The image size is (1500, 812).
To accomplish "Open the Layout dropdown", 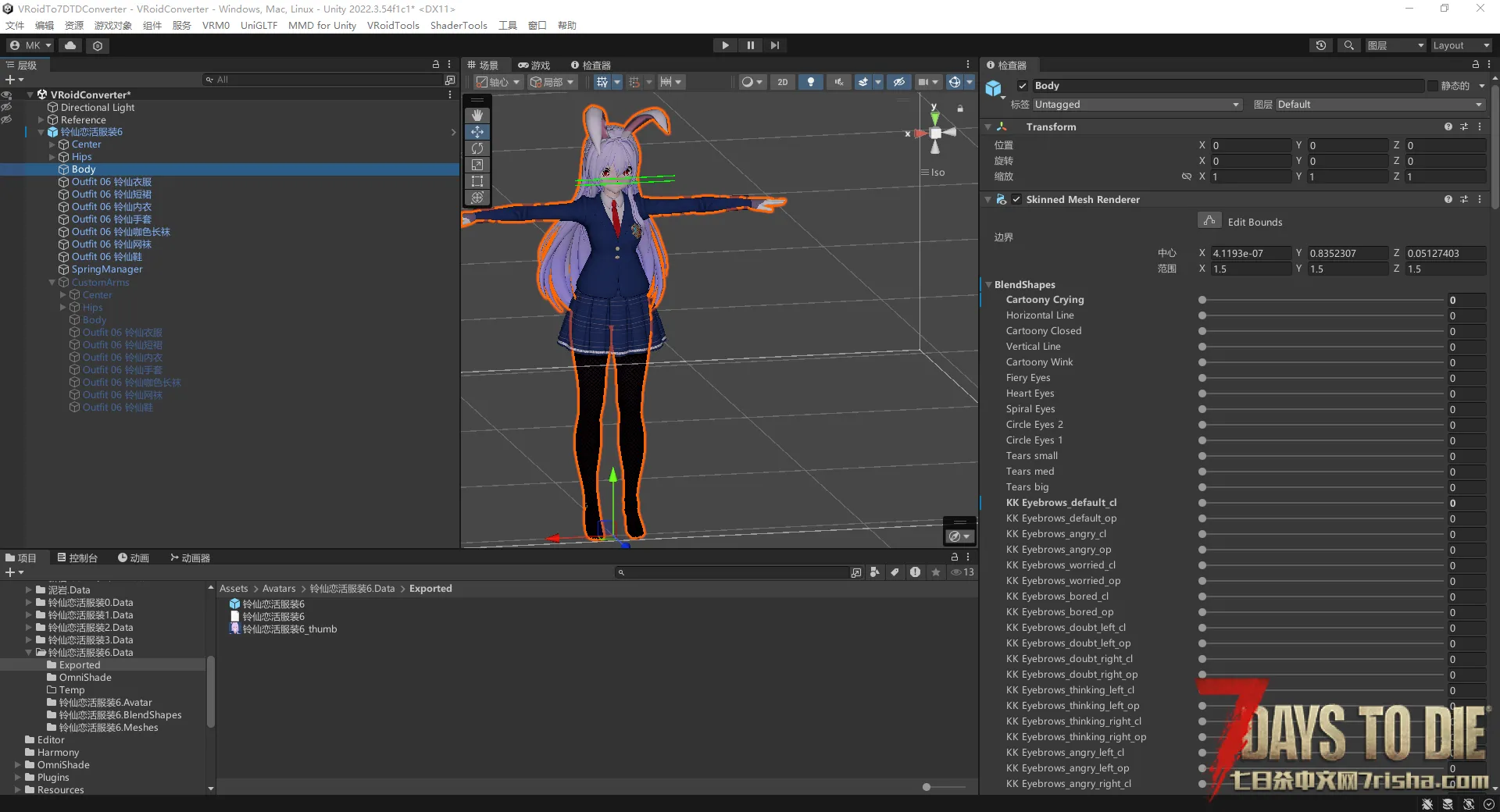I will [1459, 45].
